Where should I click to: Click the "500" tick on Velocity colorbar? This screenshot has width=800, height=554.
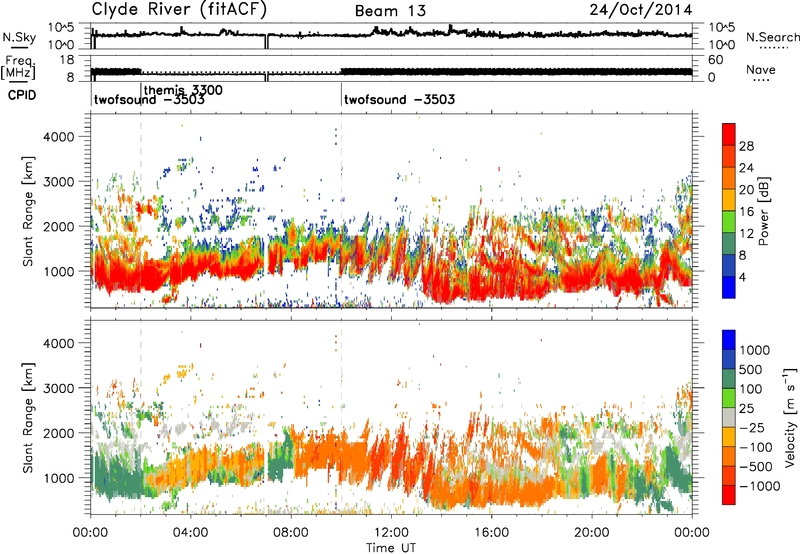[751, 369]
